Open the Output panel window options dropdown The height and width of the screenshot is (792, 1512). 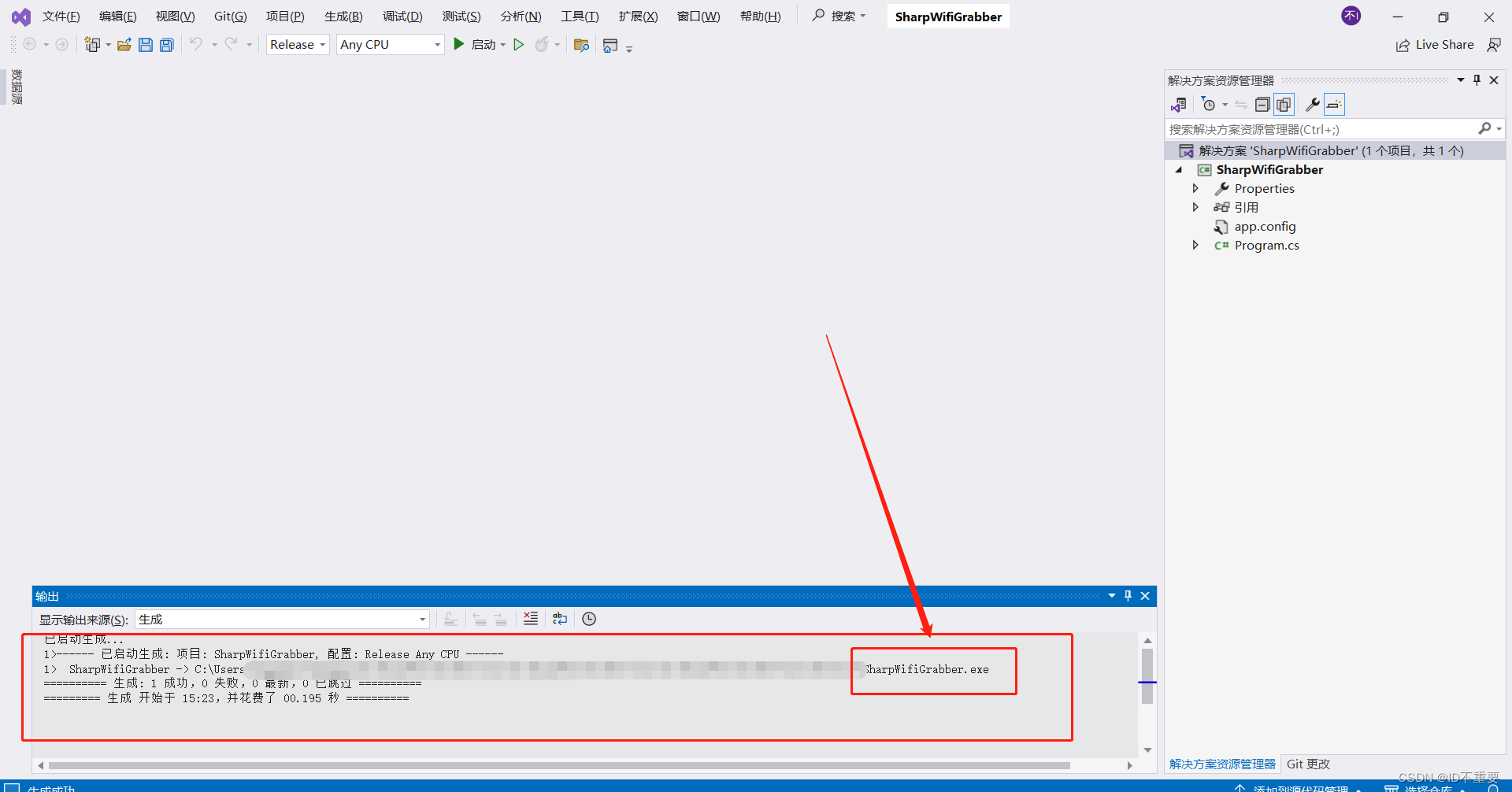[1112, 596]
